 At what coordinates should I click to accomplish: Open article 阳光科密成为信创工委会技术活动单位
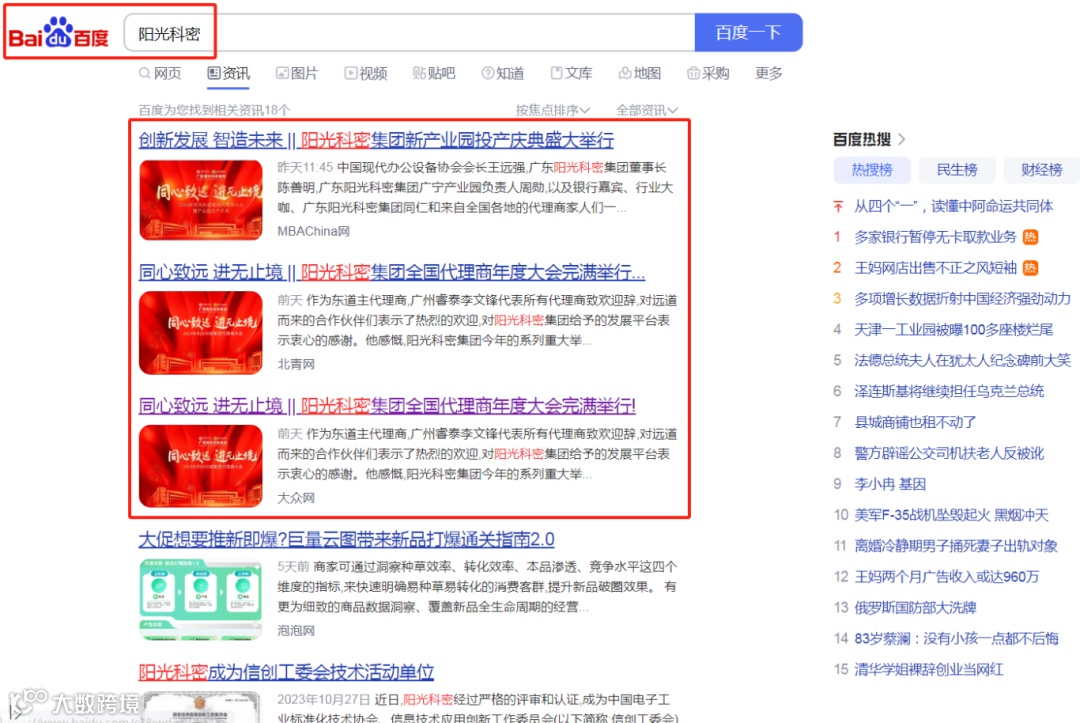[x=286, y=672]
